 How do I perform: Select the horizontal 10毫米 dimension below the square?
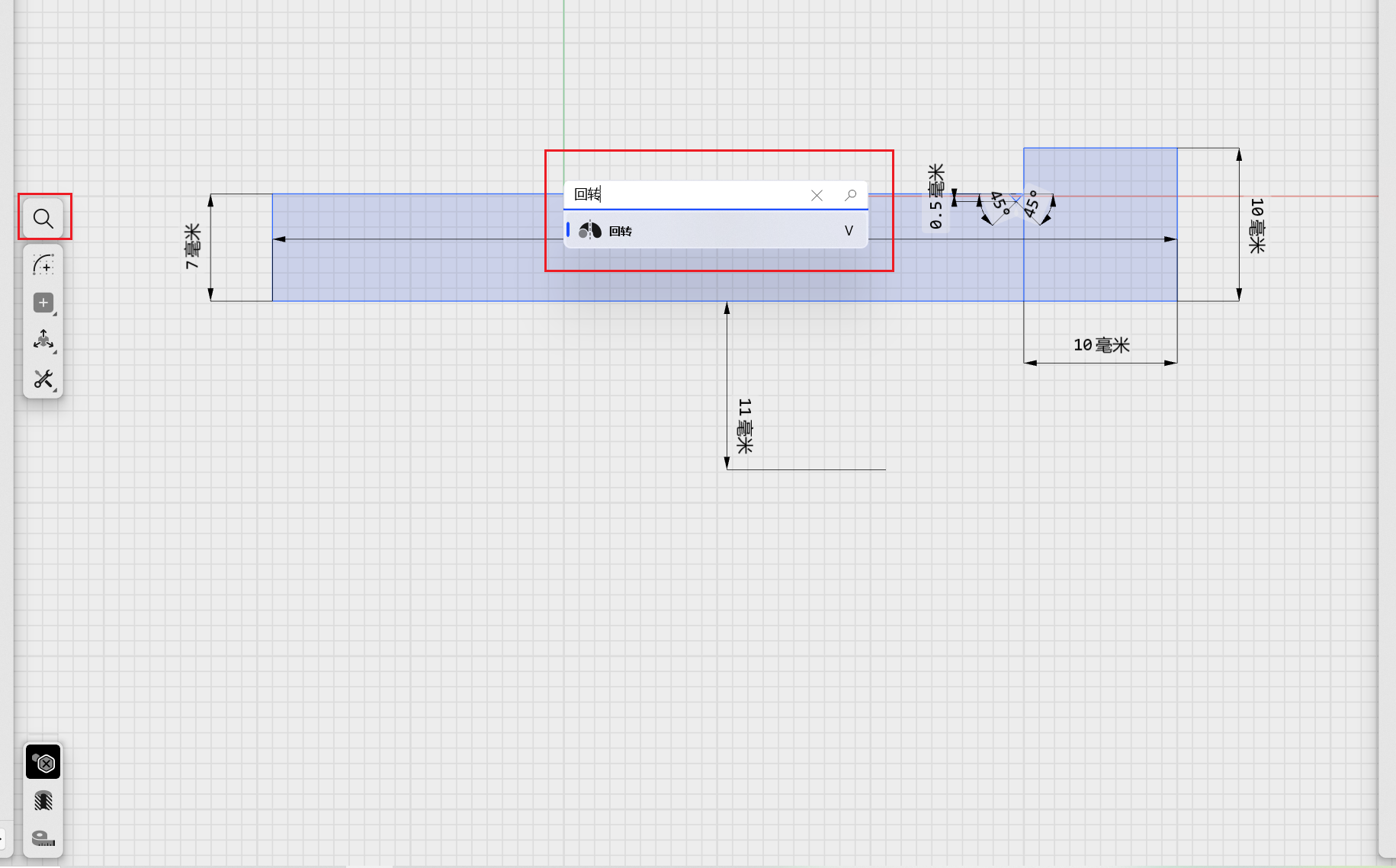click(1101, 345)
